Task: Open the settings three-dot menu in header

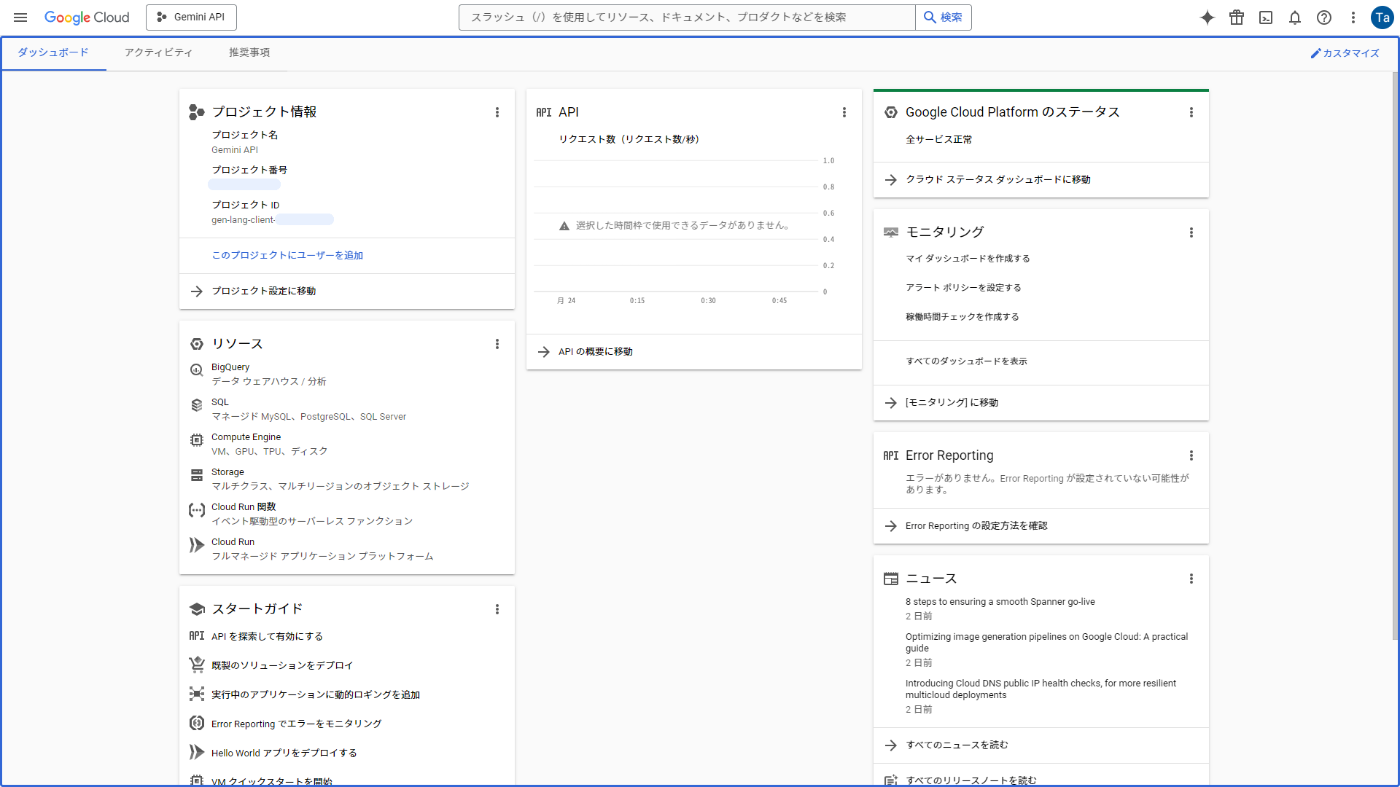Action: [1353, 17]
